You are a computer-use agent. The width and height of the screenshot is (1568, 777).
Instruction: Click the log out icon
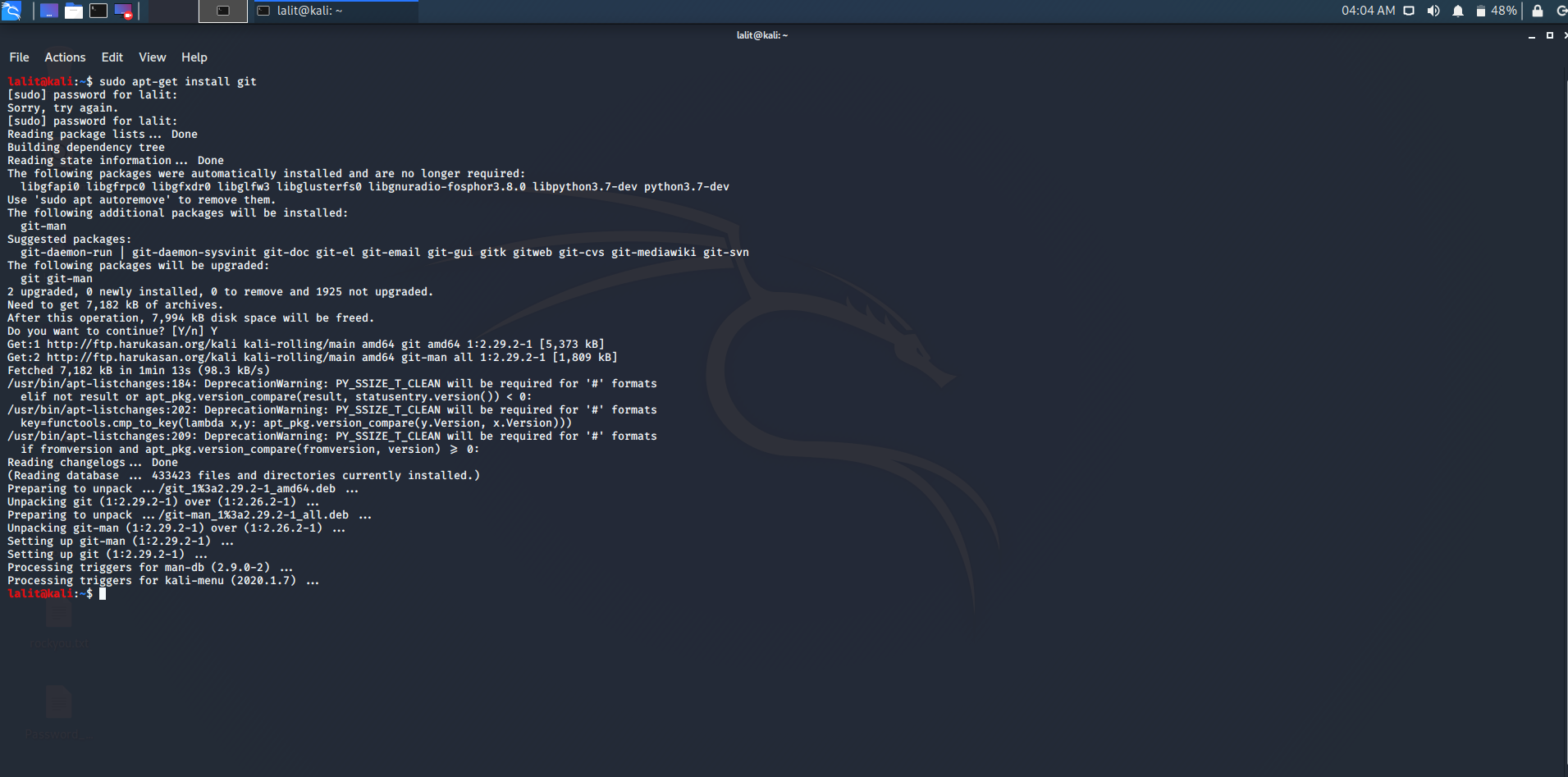point(1561,11)
